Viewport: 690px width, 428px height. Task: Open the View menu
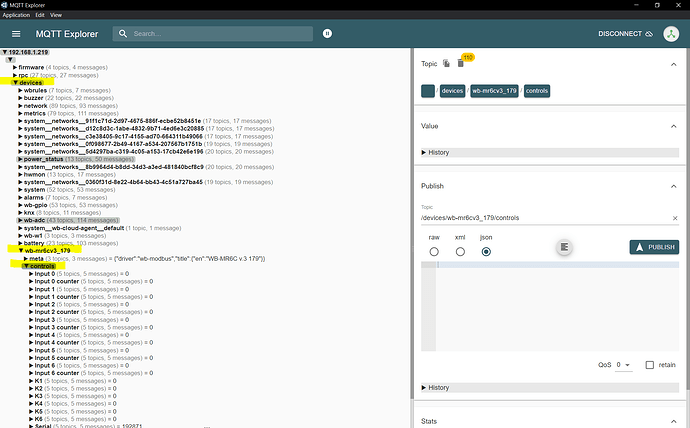point(56,15)
